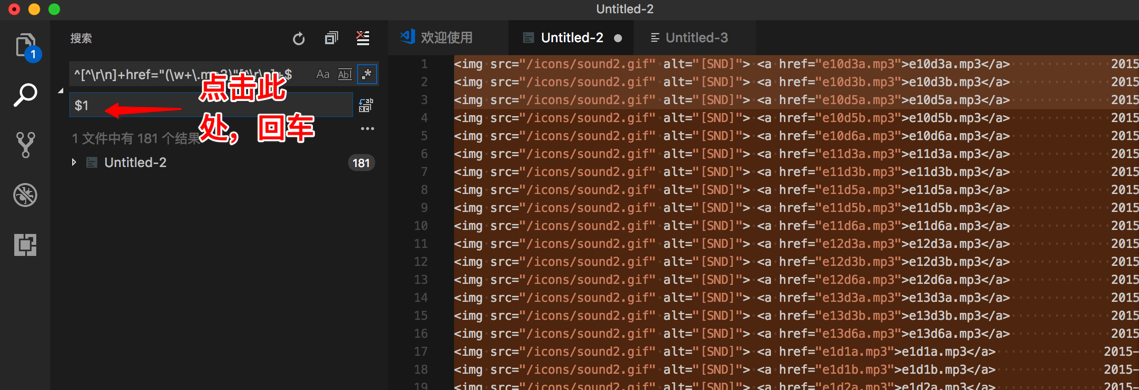Click line number 14 in gutter

click(x=421, y=297)
